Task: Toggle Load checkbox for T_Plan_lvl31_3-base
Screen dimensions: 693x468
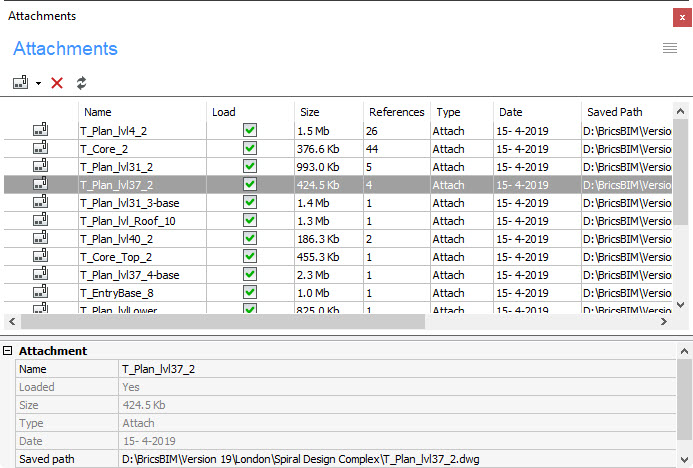Action: pos(250,202)
